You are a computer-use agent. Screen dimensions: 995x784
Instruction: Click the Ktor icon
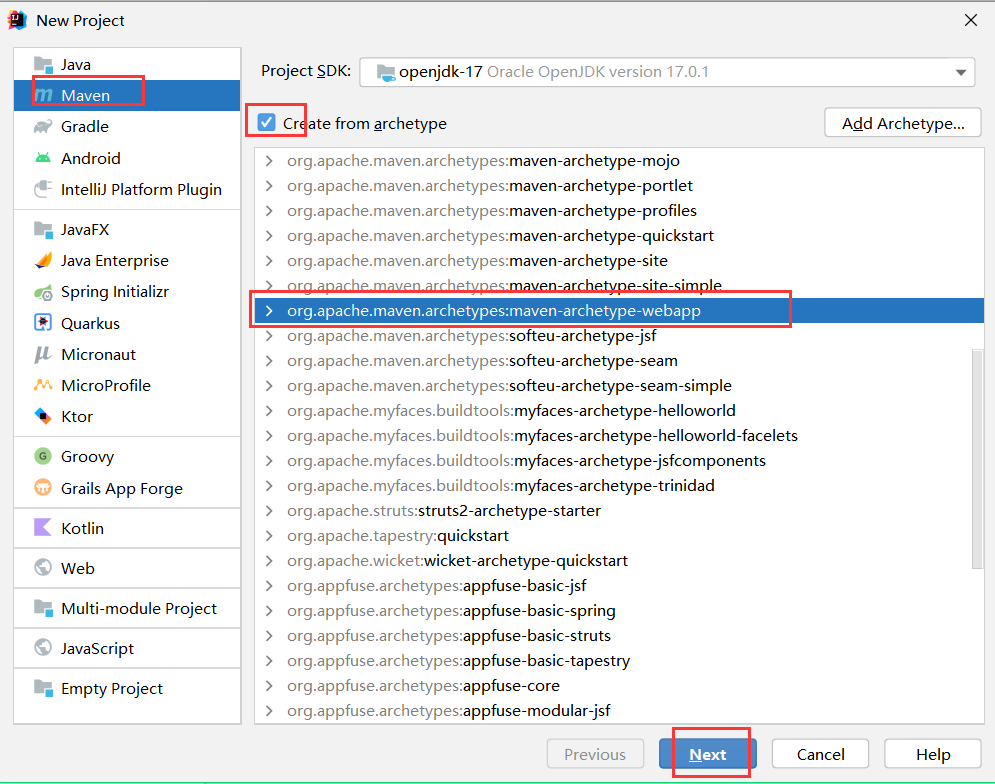point(43,416)
